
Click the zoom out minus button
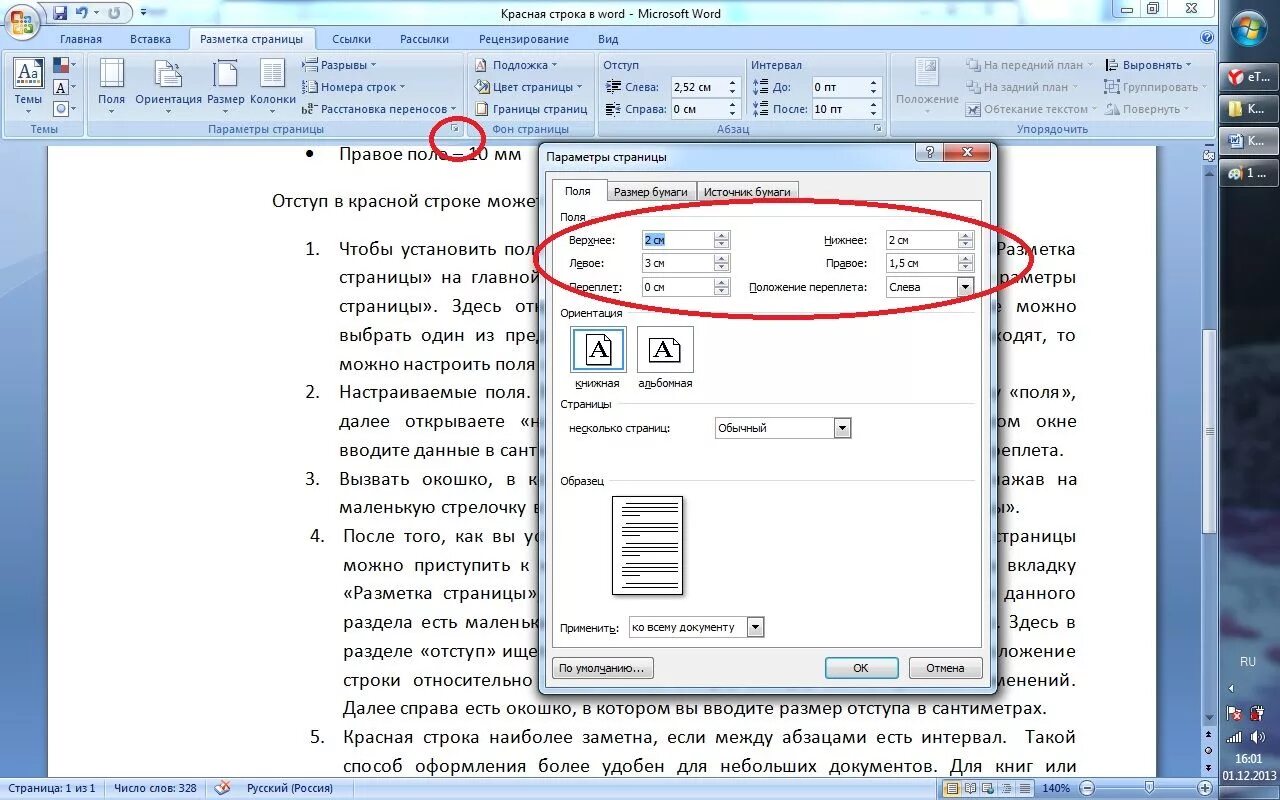tap(1087, 788)
